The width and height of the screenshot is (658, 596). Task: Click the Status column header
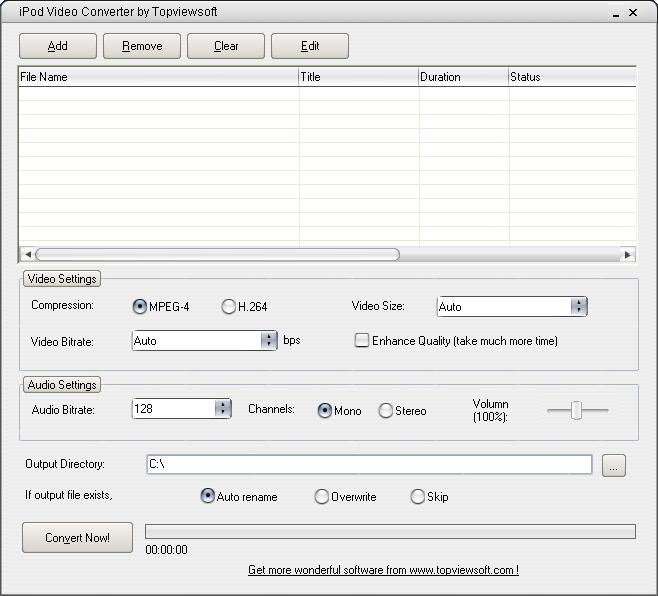tap(572, 77)
